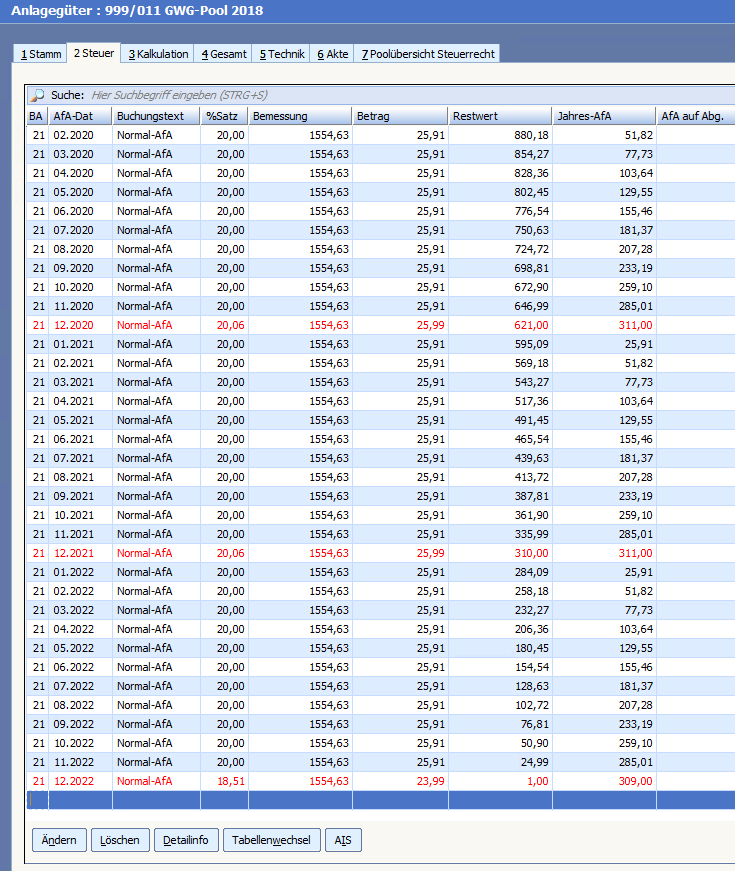The image size is (735, 871).
Task: Select the empty highlighted row at bottom
Action: tap(300, 800)
